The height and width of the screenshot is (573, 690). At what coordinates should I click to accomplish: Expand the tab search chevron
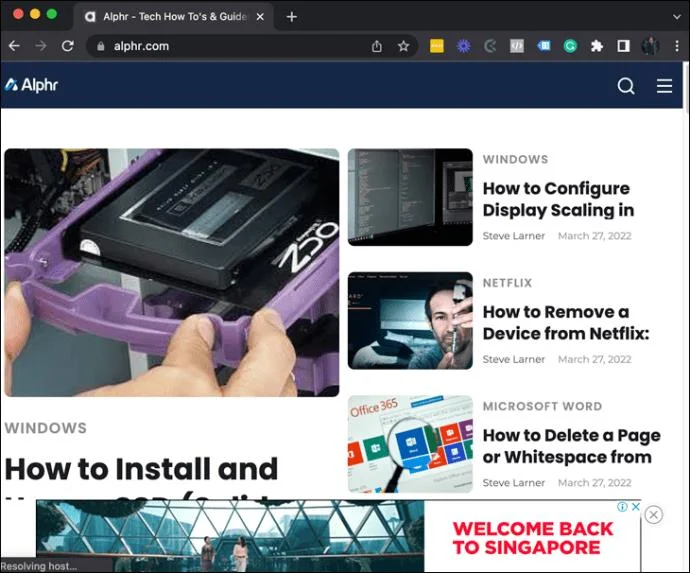(677, 17)
